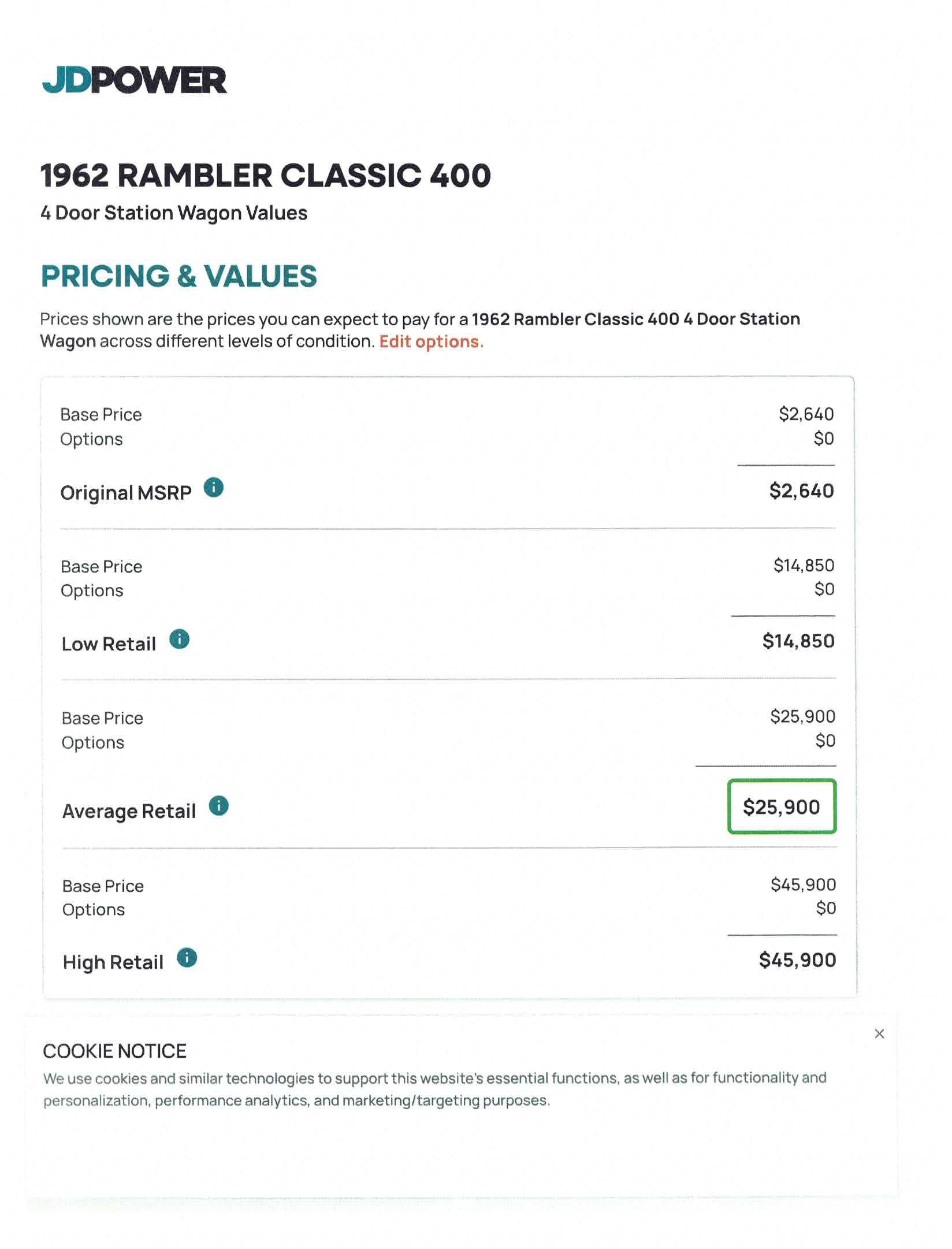Click the Average Retail label
The width and height of the screenshot is (952, 1249).
pos(129,811)
